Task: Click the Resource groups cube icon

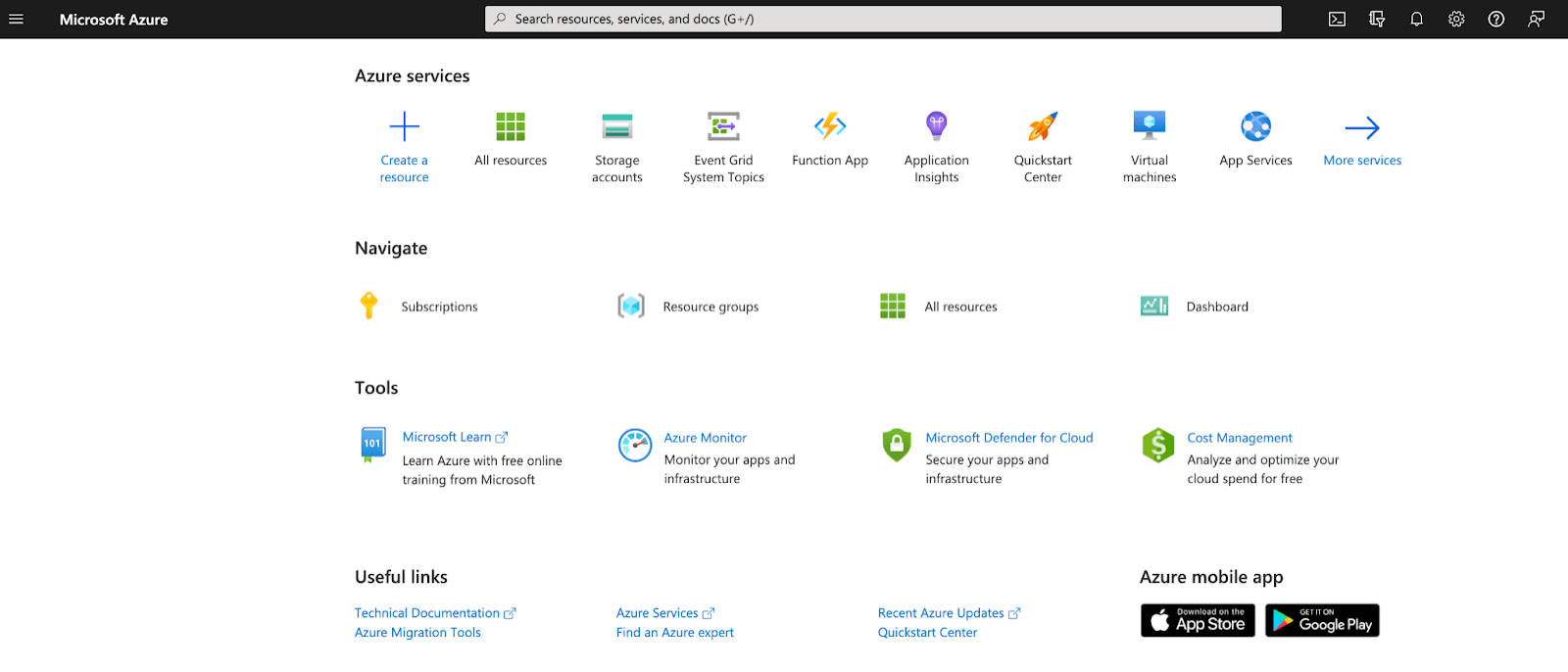Action: [x=631, y=307]
